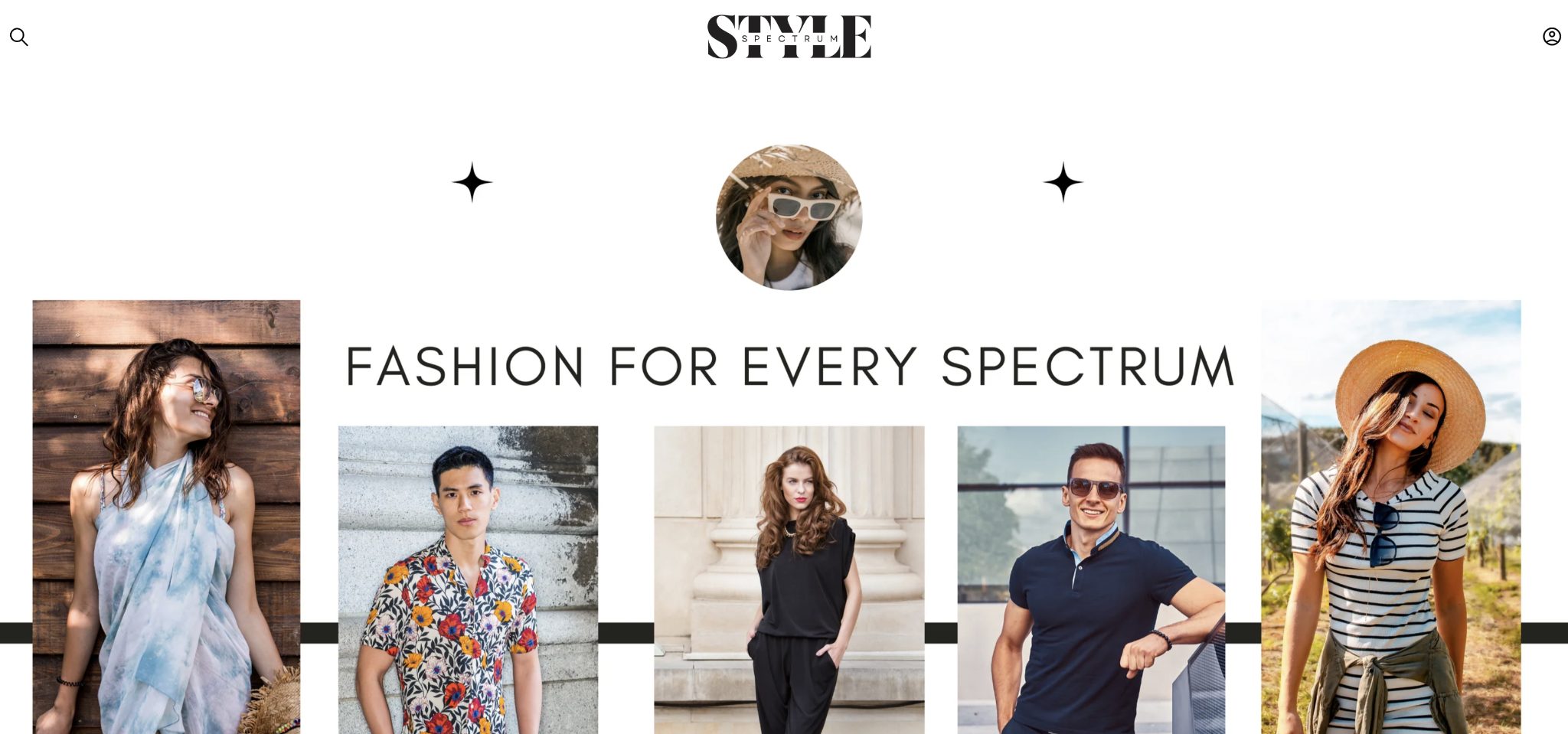This screenshot has height=734, width=1568.
Task: Open the user account profile icon
Action: (1551, 36)
